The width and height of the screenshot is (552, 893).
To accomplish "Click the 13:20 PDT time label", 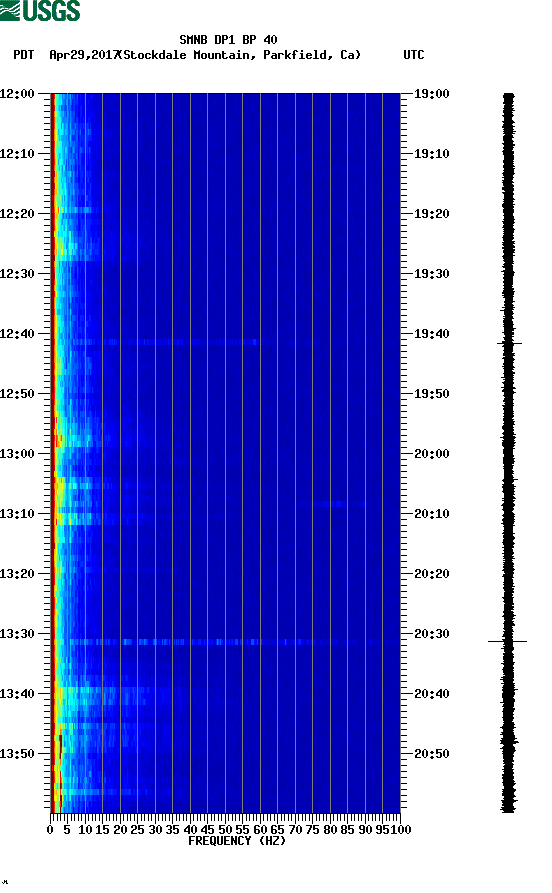I will tap(18, 574).
